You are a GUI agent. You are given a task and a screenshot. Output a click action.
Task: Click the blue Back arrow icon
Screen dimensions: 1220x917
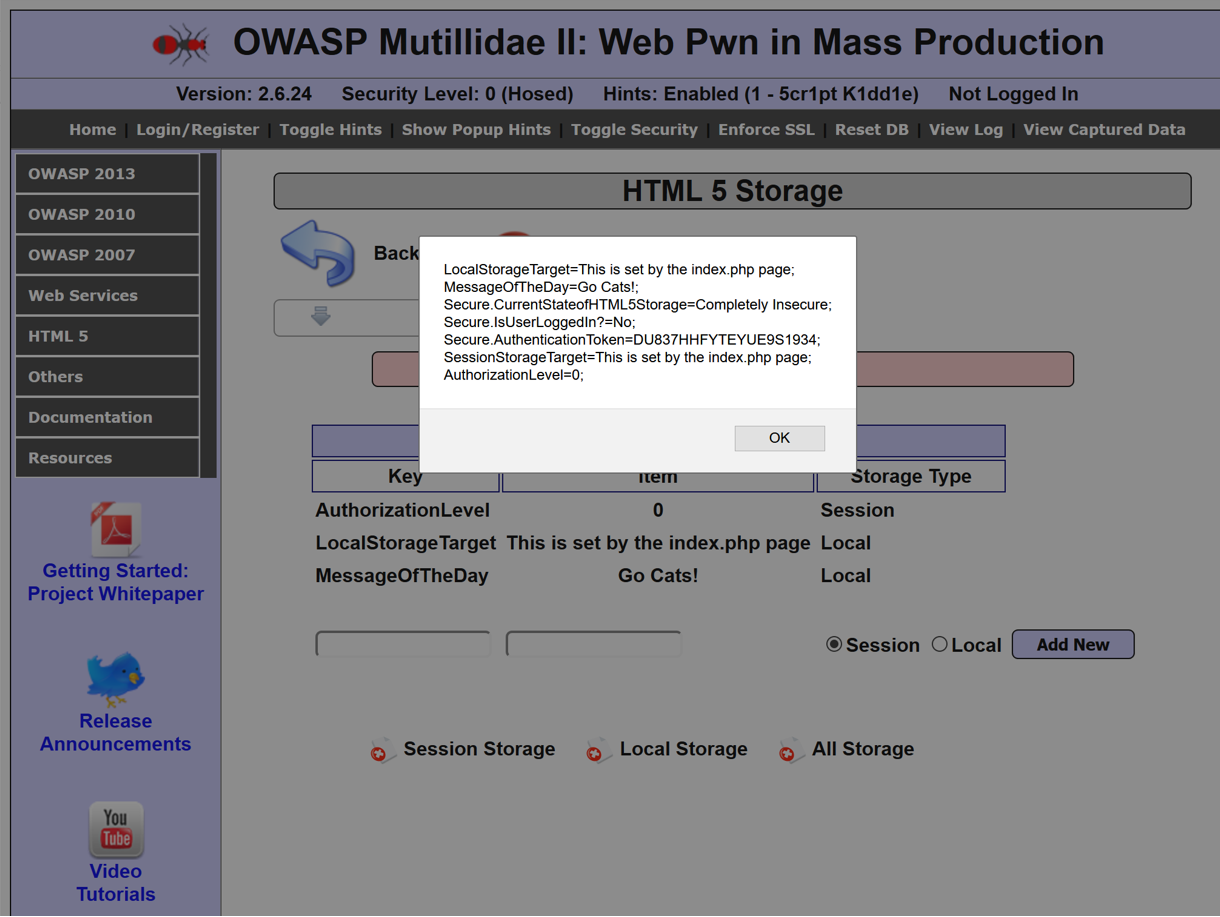click(x=318, y=253)
